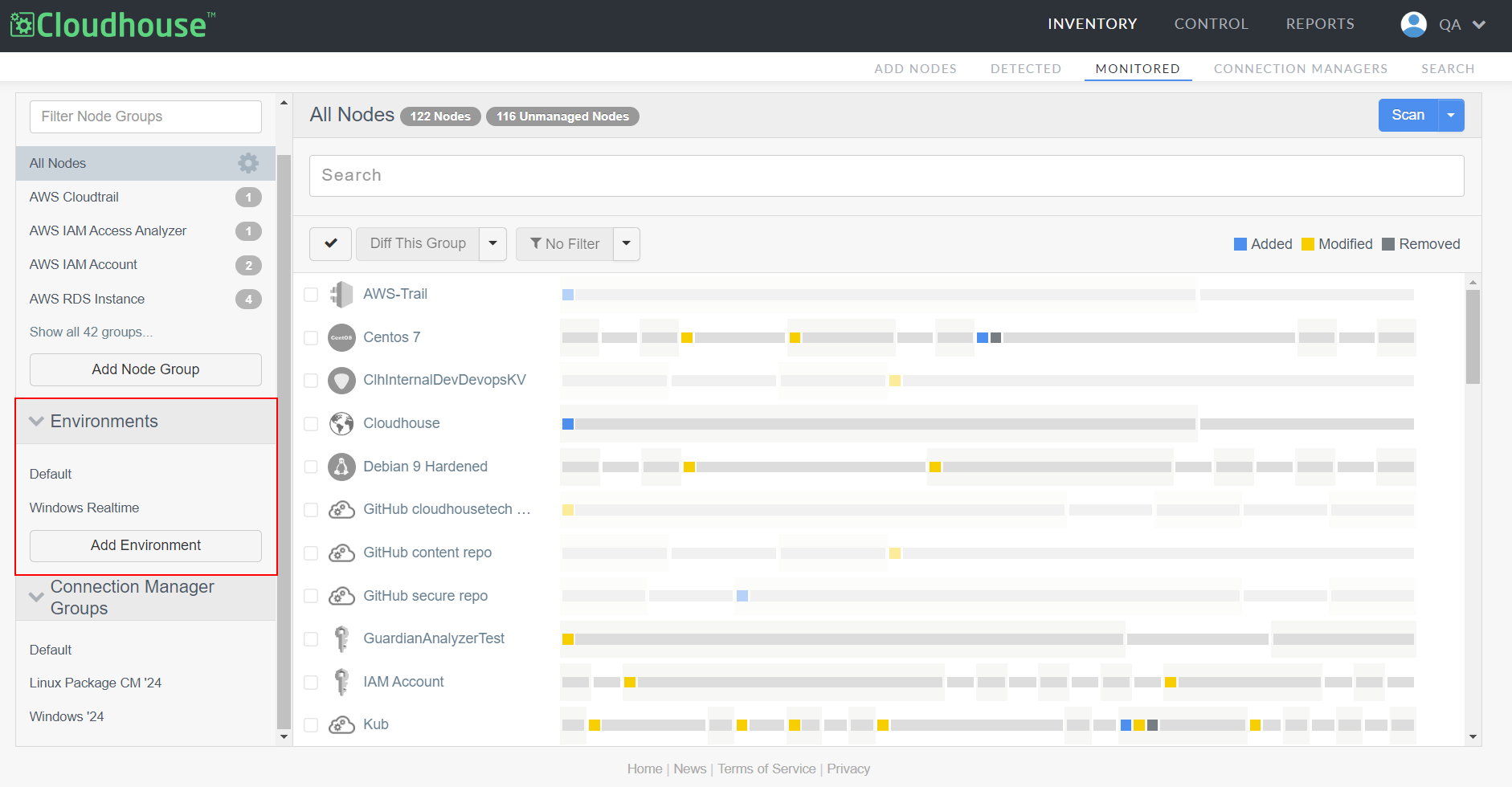Click the blue Added legend swatch
1512x787 pixels.
click(x=1240, y=244)
